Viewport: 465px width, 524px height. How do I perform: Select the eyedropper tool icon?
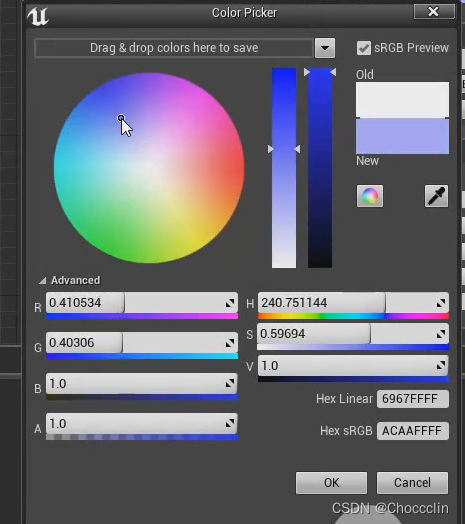click(x=436, y=196)
